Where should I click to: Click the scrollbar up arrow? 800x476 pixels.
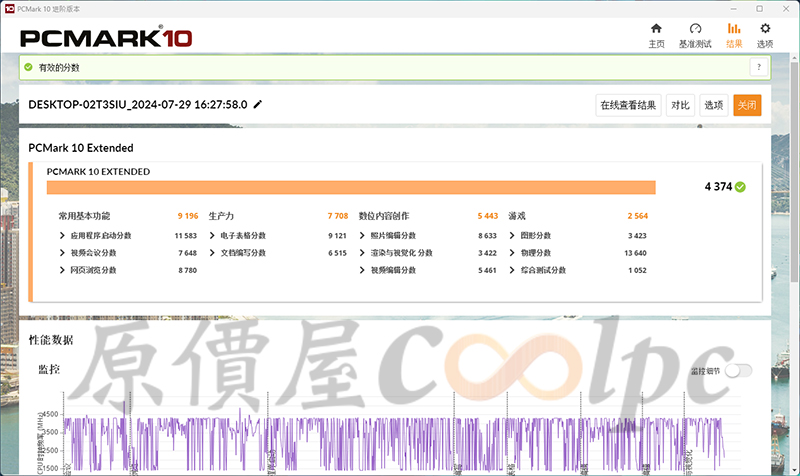(794, 58)
